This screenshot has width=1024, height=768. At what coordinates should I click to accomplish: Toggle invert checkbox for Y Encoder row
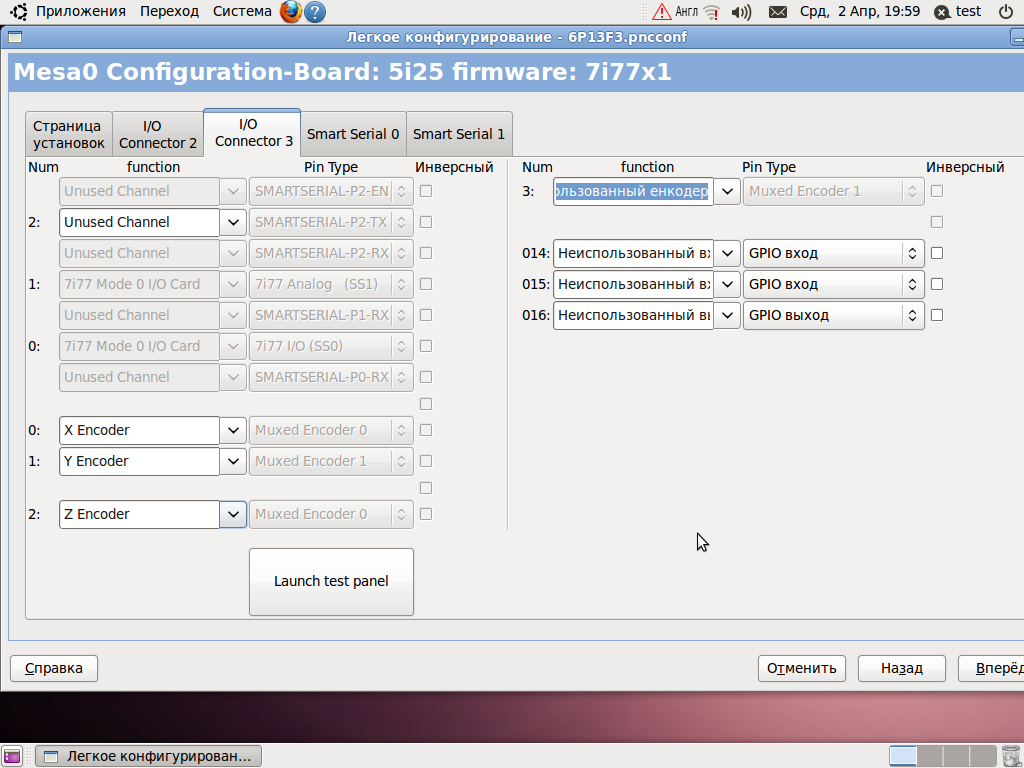(426, 462)
